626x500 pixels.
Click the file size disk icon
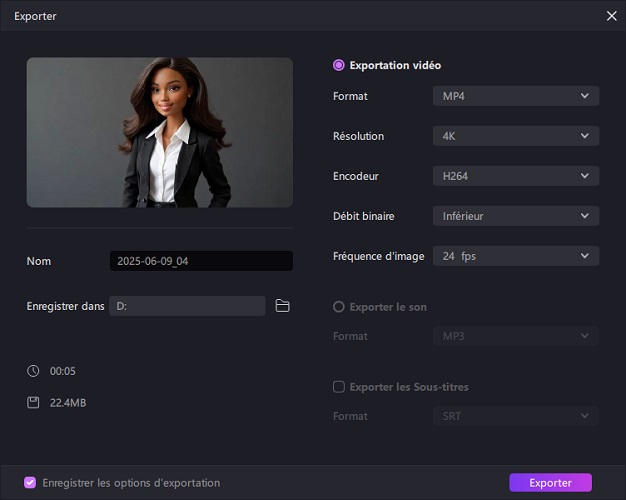pyautogui.click(x=33, y=403)
